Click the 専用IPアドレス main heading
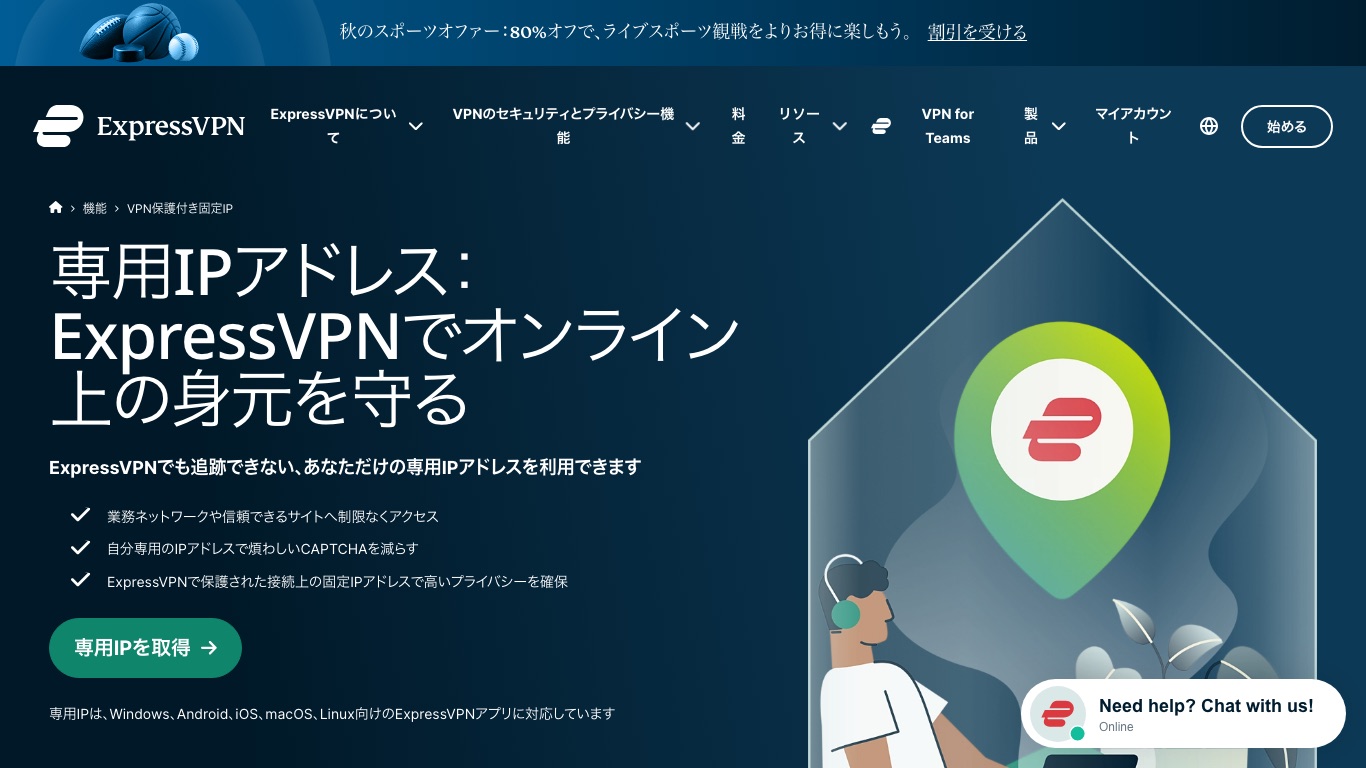 (395, 335)
